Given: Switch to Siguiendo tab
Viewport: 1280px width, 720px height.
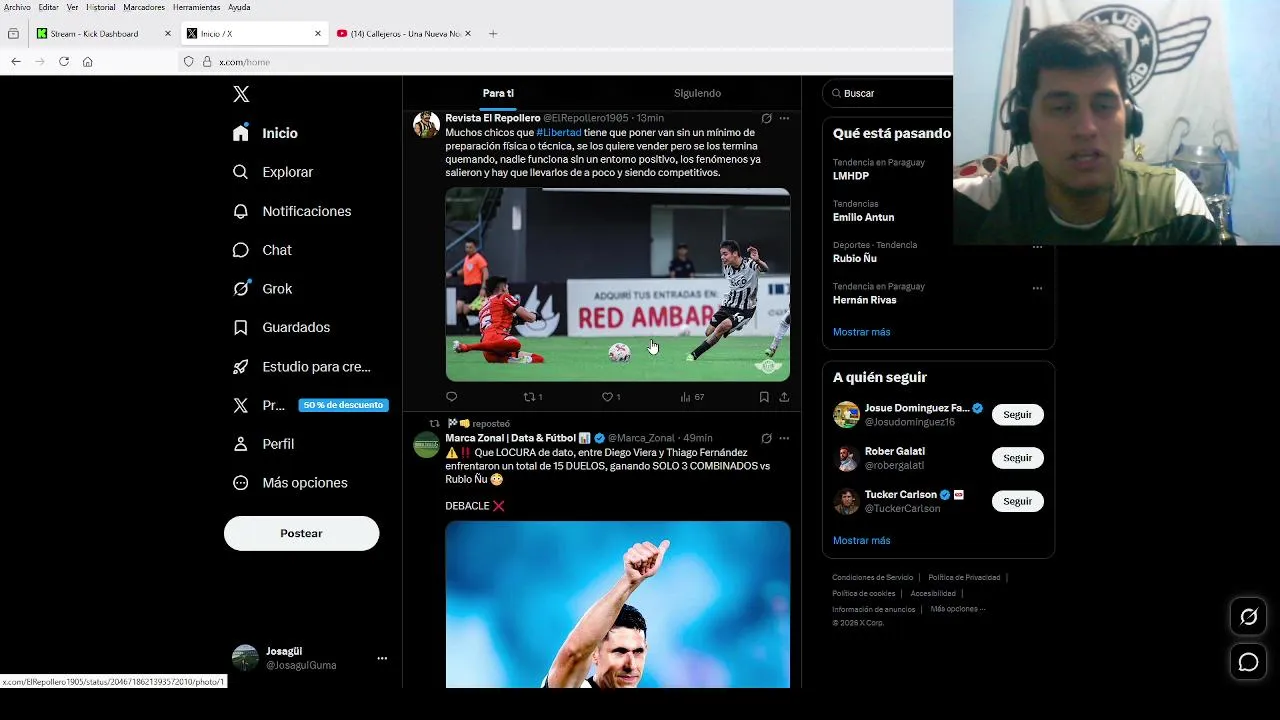Looking at the screenshot, I should [697, 93].
